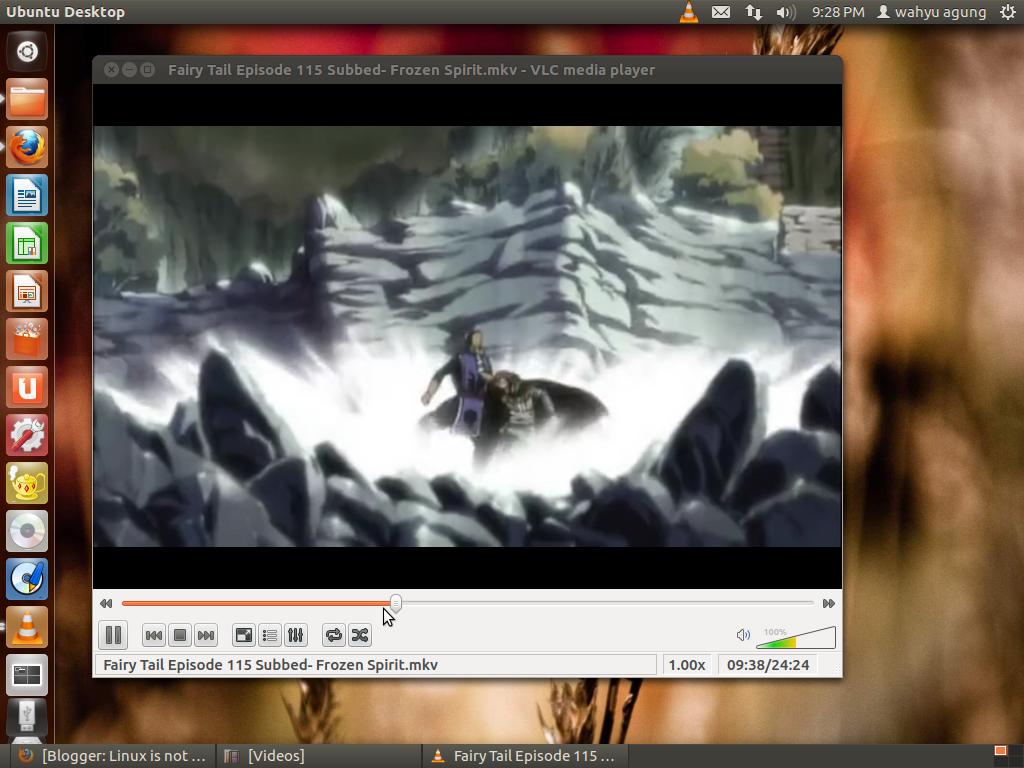Screen dimensions: 1024x768
Task: Minimize the VLC window
Action: point(129,69)
